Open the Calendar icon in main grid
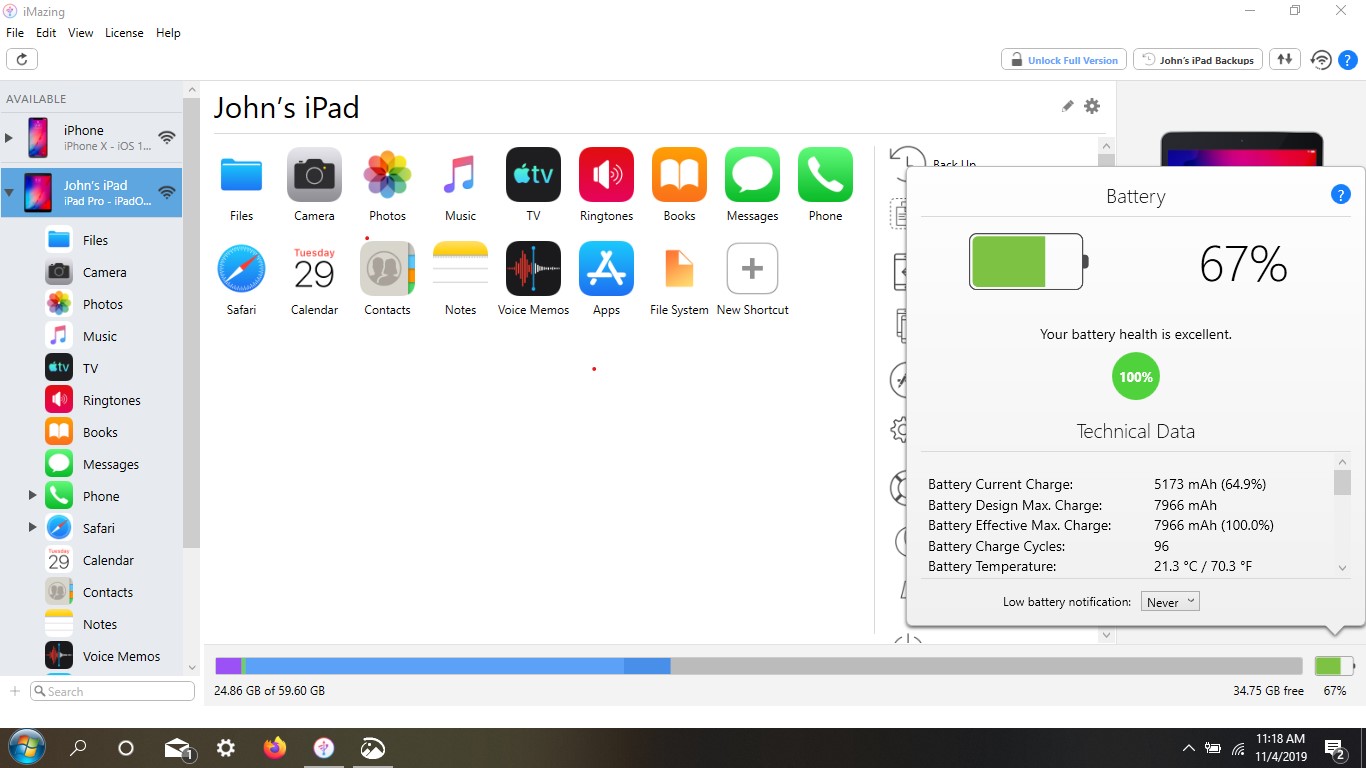The width and height of the screenshot is (1366, 768). [x=314, y=269]
